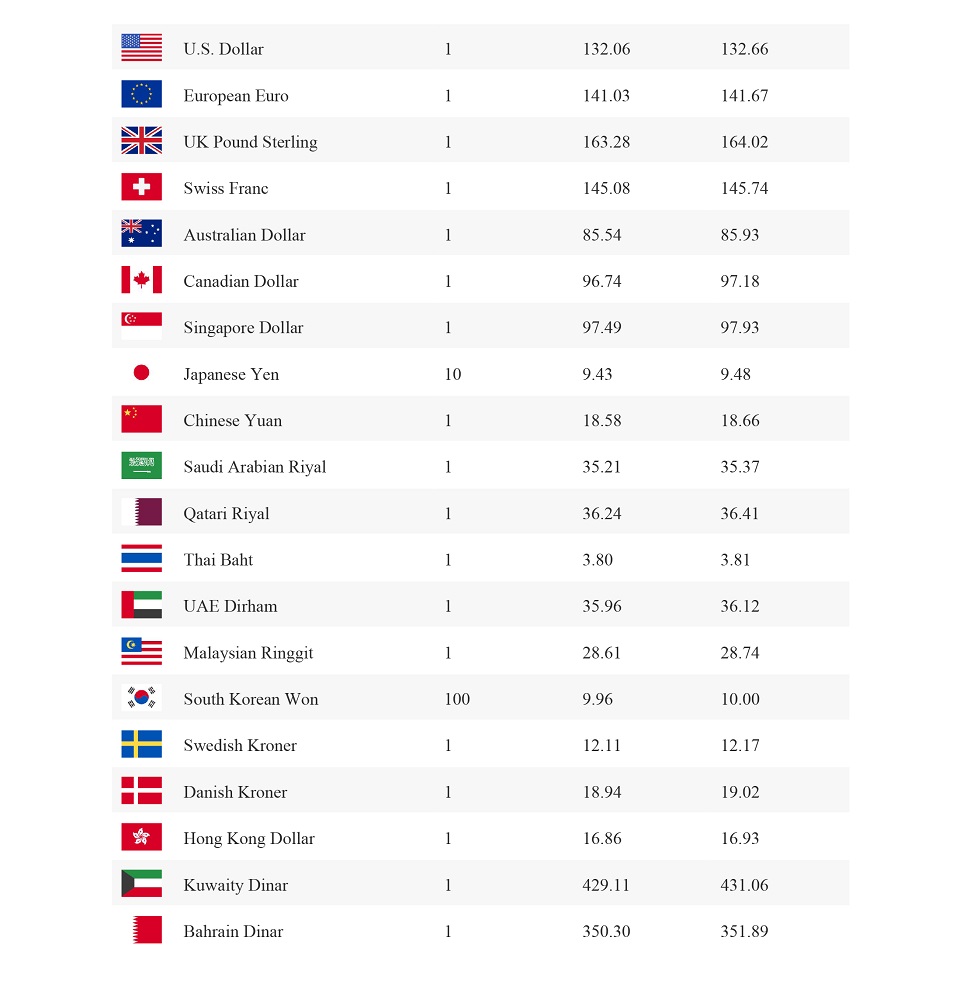
Task: Click the Kuwaity Dinar selling rate 431.06
Action: pos(744,885)
